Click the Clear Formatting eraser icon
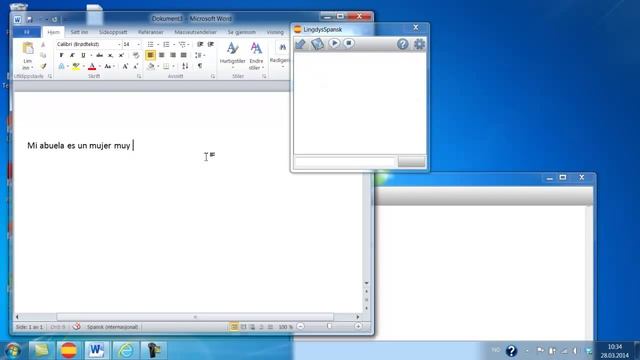Image resolution: width=640 pixels, height=360 pixels. pyautogui.click(x=136, y=55)
